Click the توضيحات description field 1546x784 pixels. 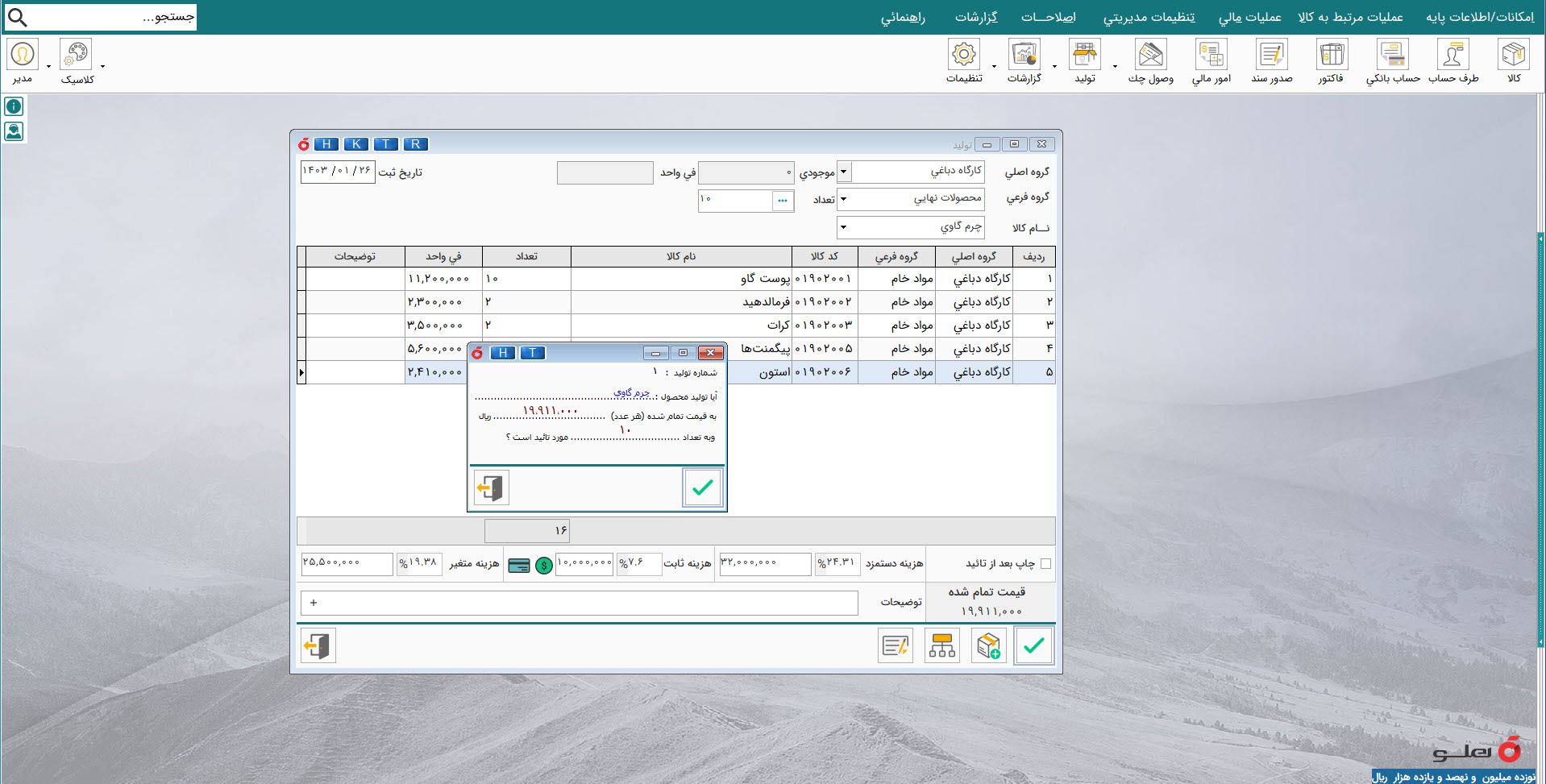tap(580, 603)
